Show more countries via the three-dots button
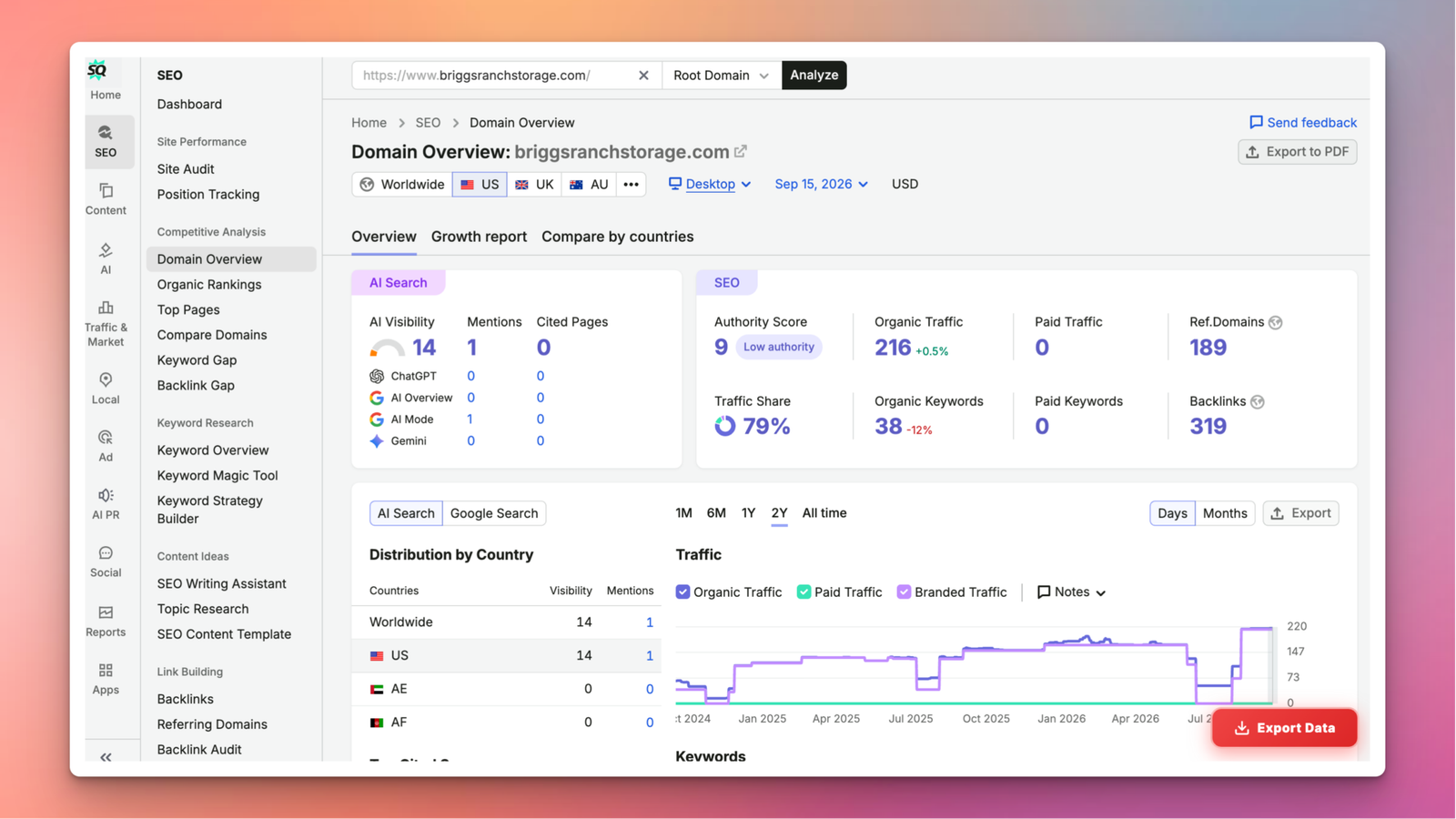 (x=631, y=184)
